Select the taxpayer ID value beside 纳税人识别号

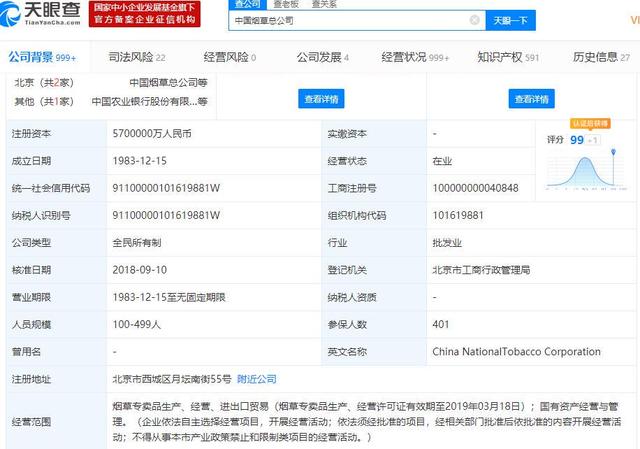(166, 216)
